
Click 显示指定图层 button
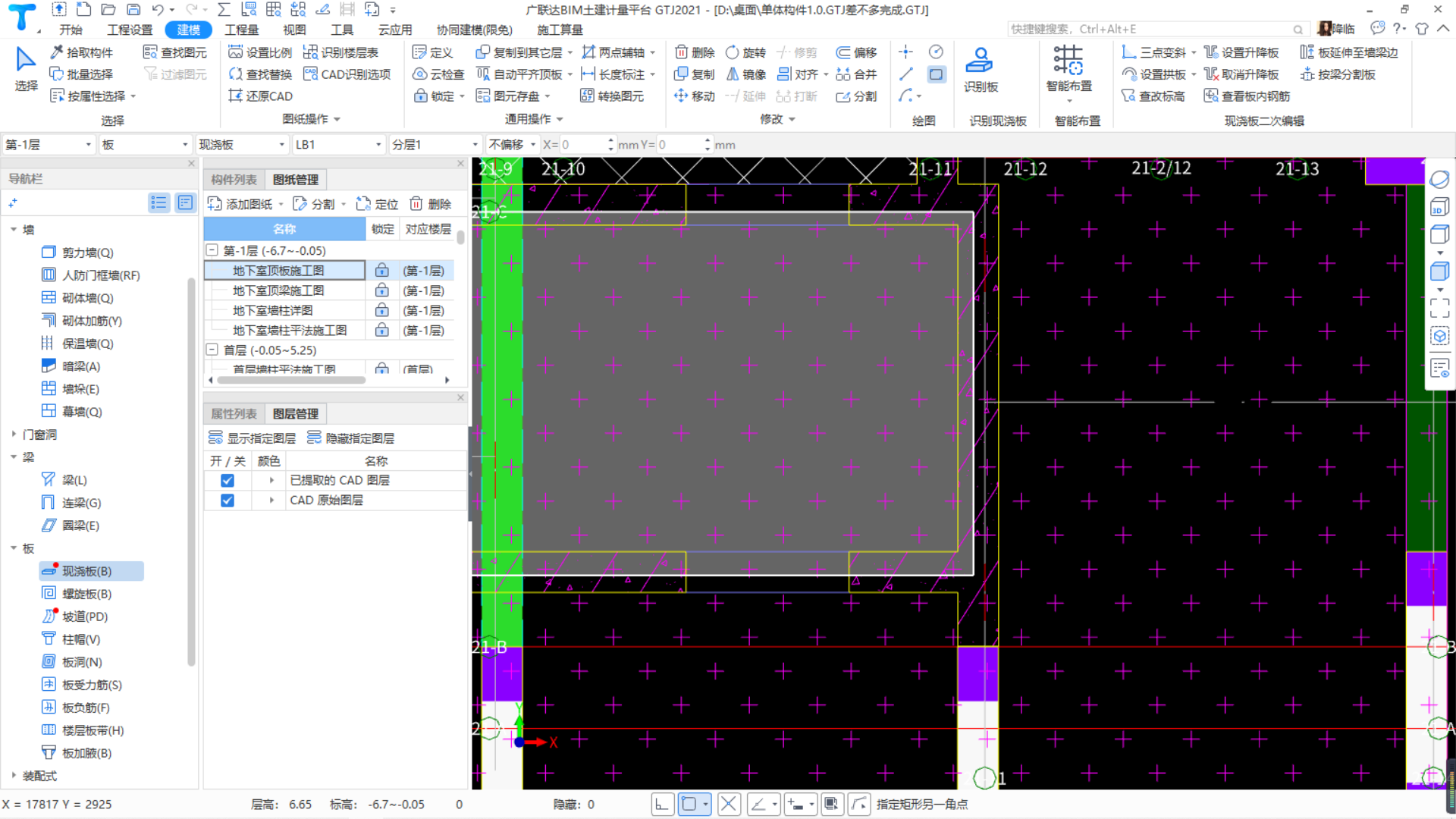[252, 438]
